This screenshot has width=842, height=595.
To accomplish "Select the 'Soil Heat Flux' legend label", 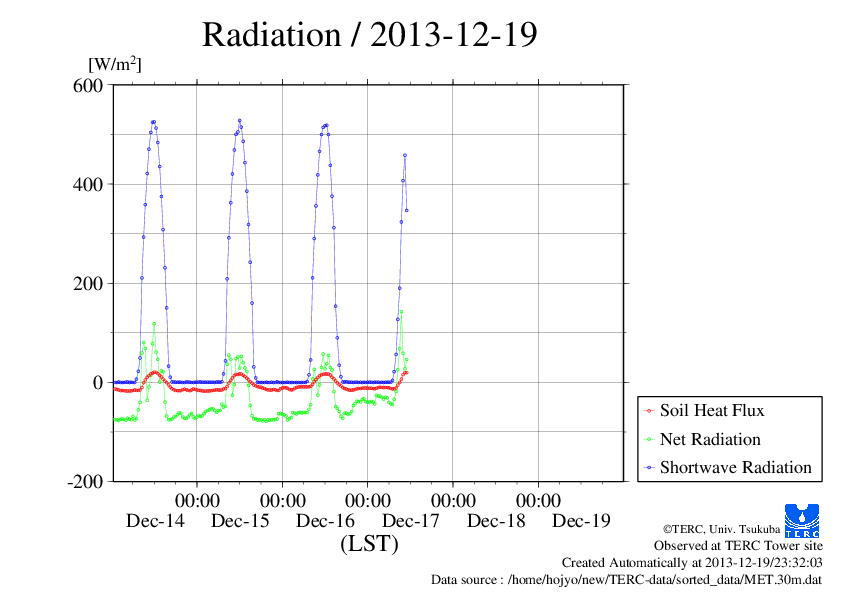I will click(712, 410).
